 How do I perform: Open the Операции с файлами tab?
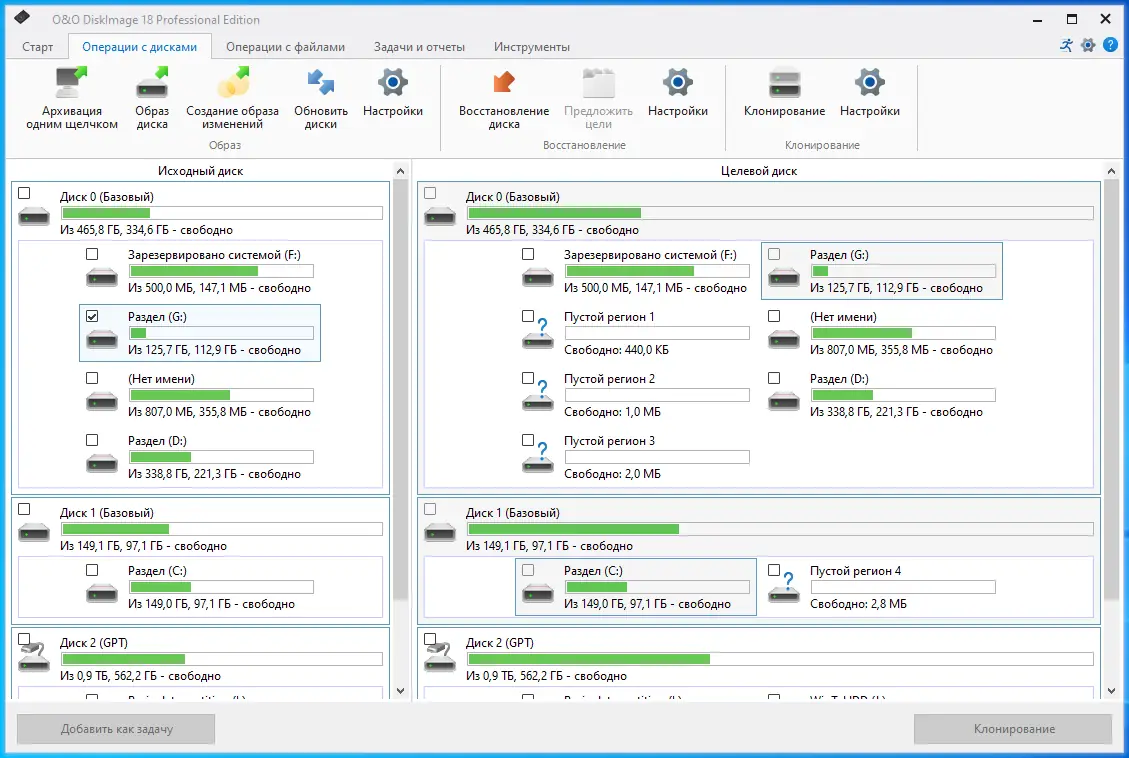pyautogui.click(x=285, y=47)
